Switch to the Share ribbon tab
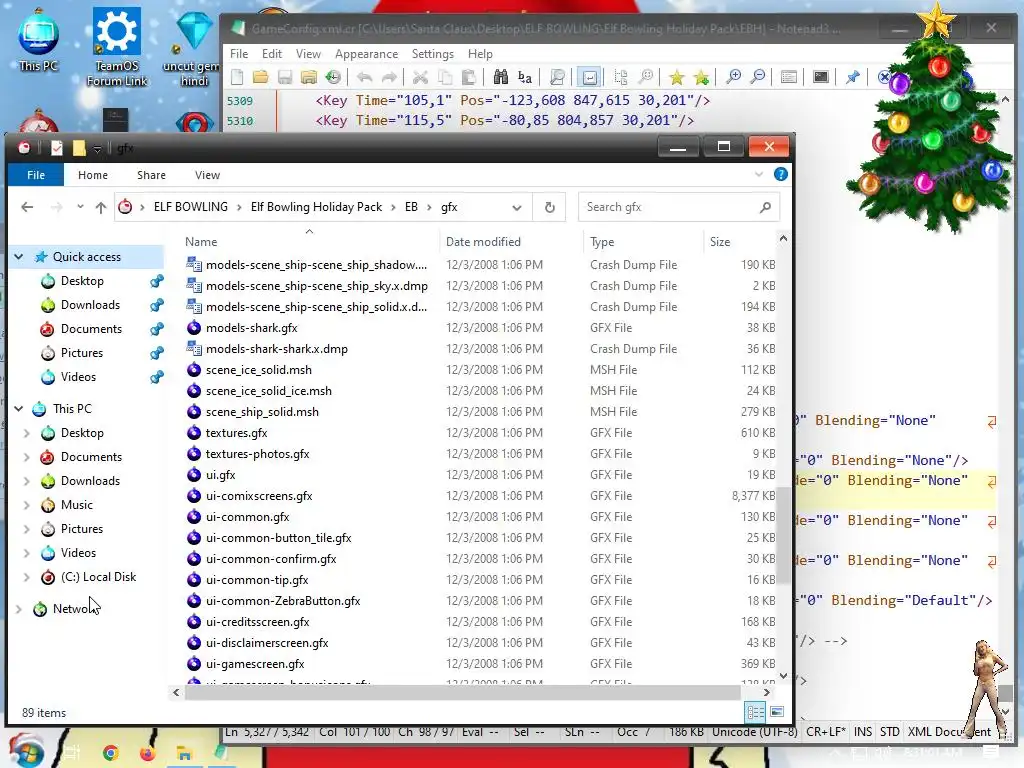1024x768 pixels. coord(151,175)
